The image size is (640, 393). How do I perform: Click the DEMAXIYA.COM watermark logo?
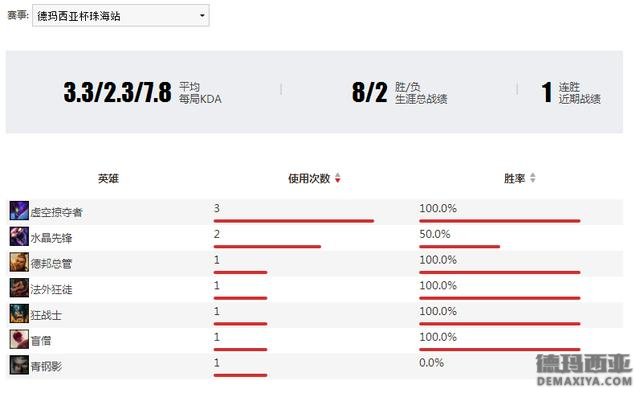coord(584,370)
